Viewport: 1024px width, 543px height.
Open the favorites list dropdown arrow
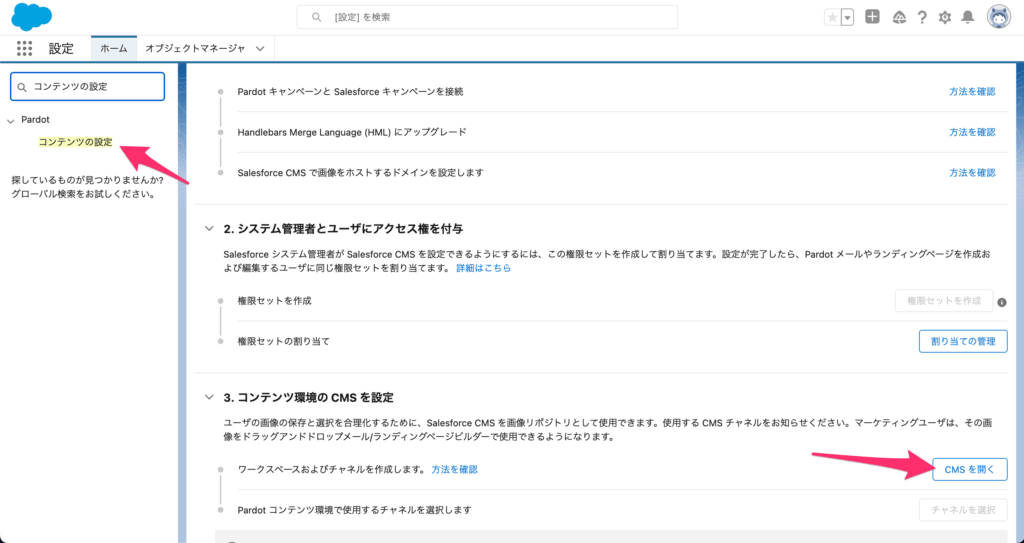click(848, 18)
